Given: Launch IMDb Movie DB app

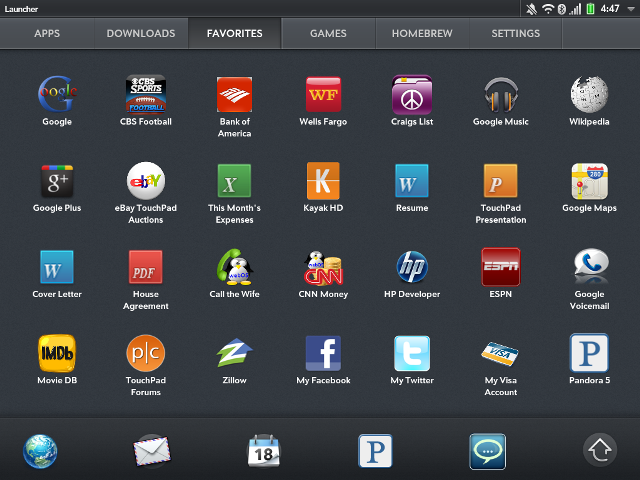Looking at the screenshot, I should (x=57, y=353).
